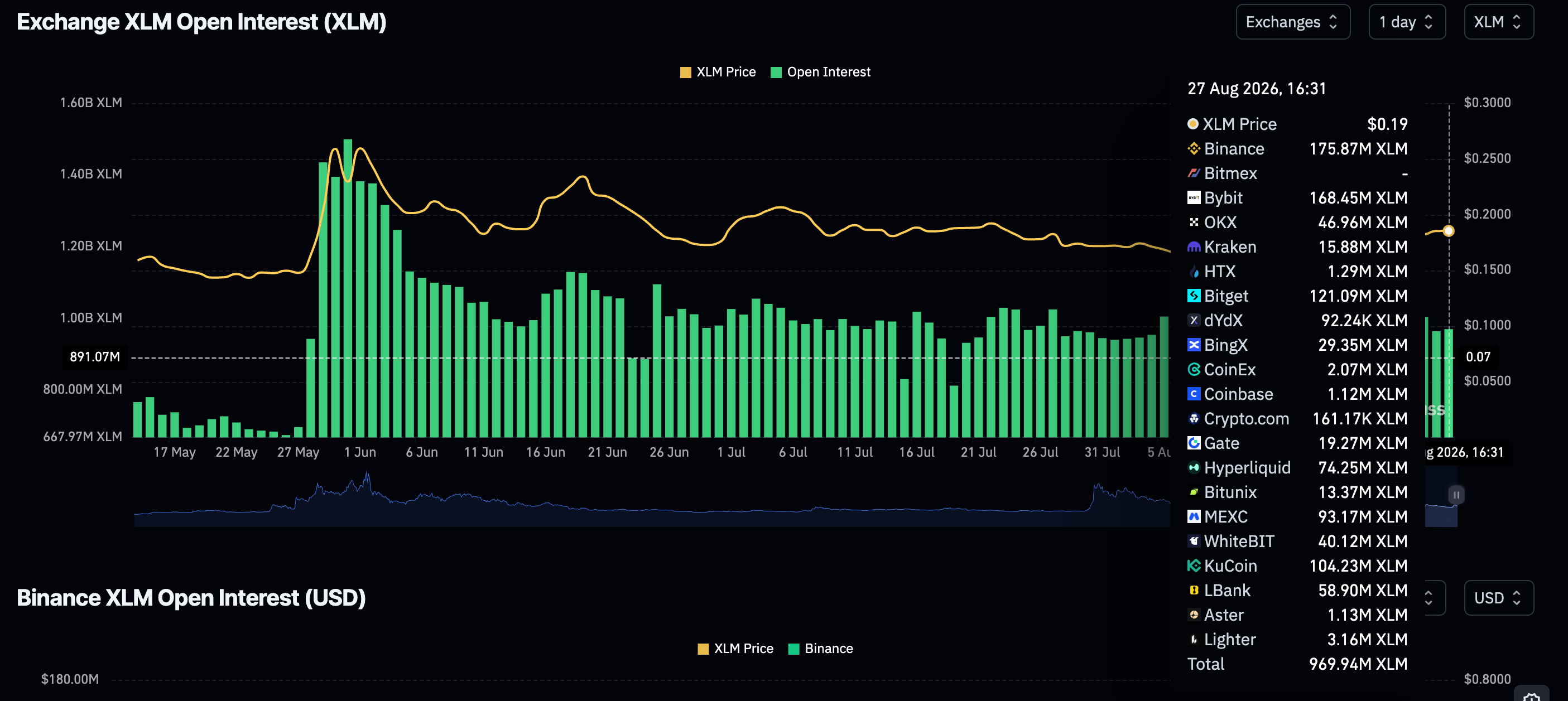Click KuCoin's 104.23M XLM value
Image resolution: width=1568 pixels, height=701 pixels.
[1358, 566]
